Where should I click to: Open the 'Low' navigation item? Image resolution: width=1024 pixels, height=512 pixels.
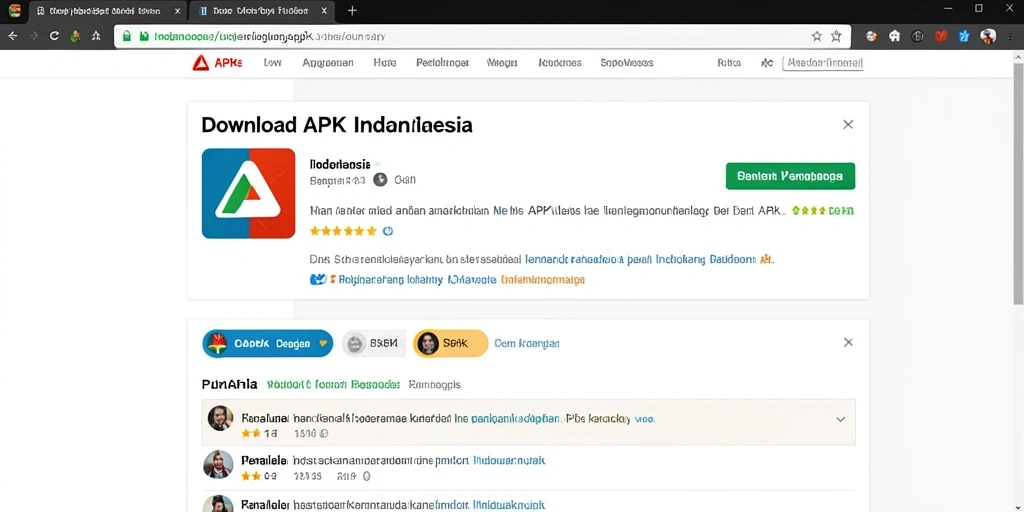(x=272, y=63)
